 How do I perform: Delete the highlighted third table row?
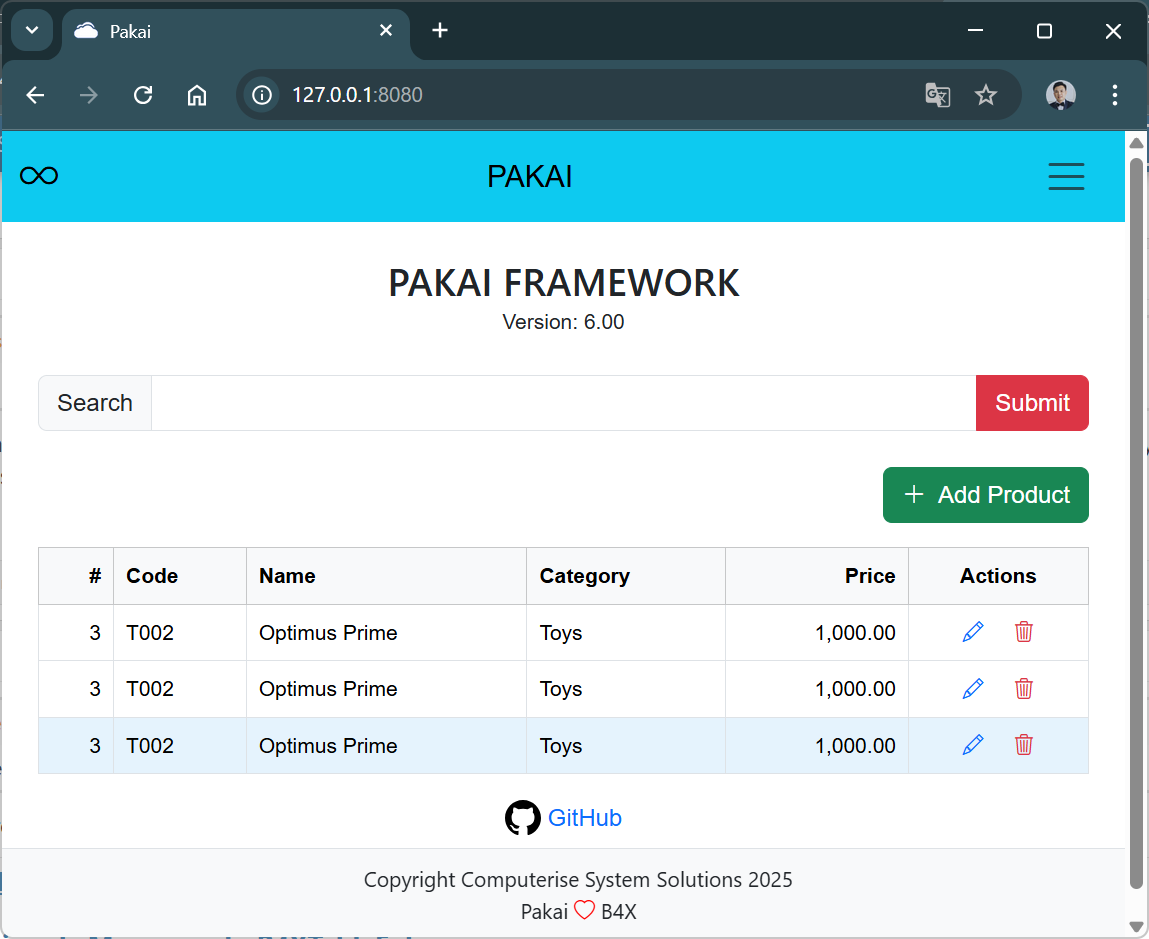[1023, 745]
